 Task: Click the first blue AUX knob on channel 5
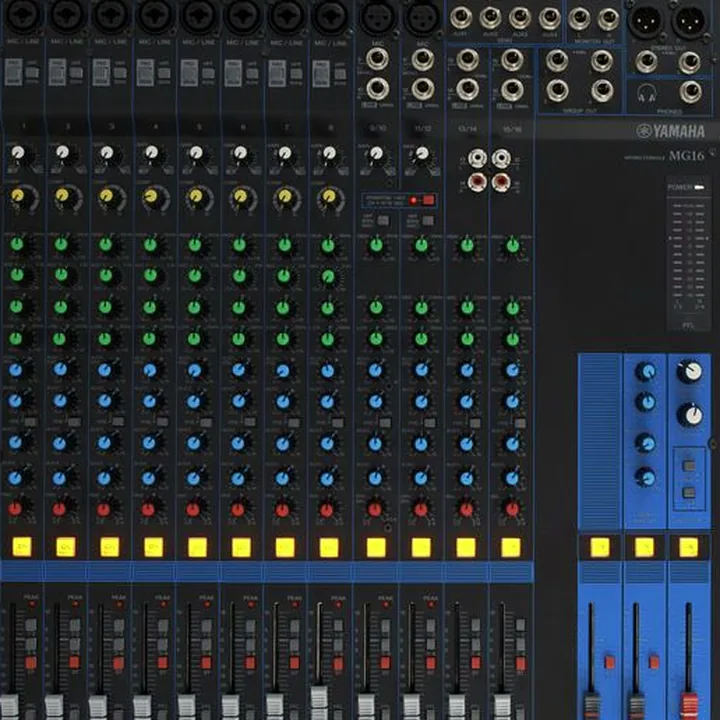tap(195, 370)
